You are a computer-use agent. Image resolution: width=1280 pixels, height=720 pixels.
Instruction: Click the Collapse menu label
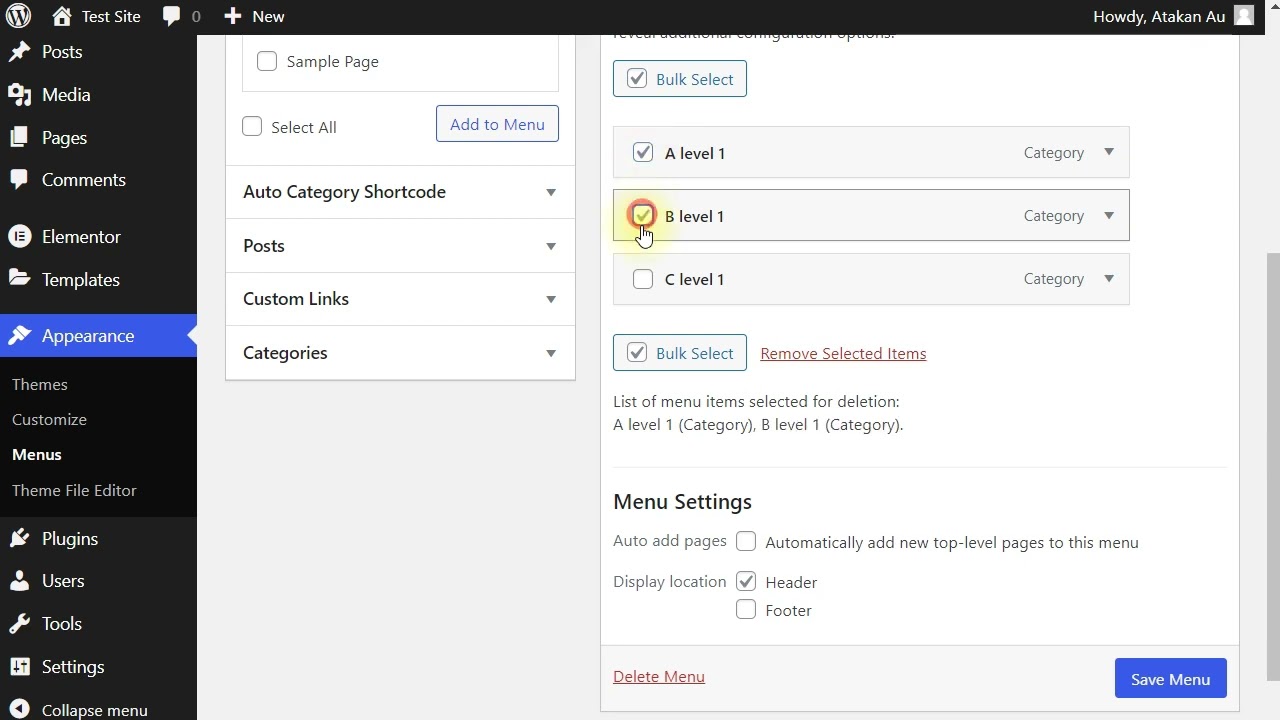point(95,710)
